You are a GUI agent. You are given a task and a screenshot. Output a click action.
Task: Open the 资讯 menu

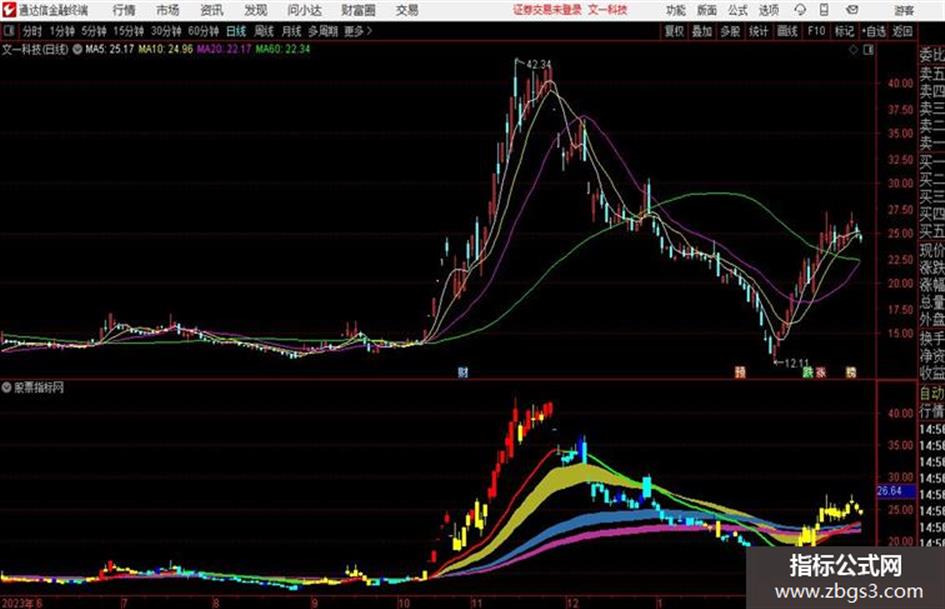(x=212, y=10)
